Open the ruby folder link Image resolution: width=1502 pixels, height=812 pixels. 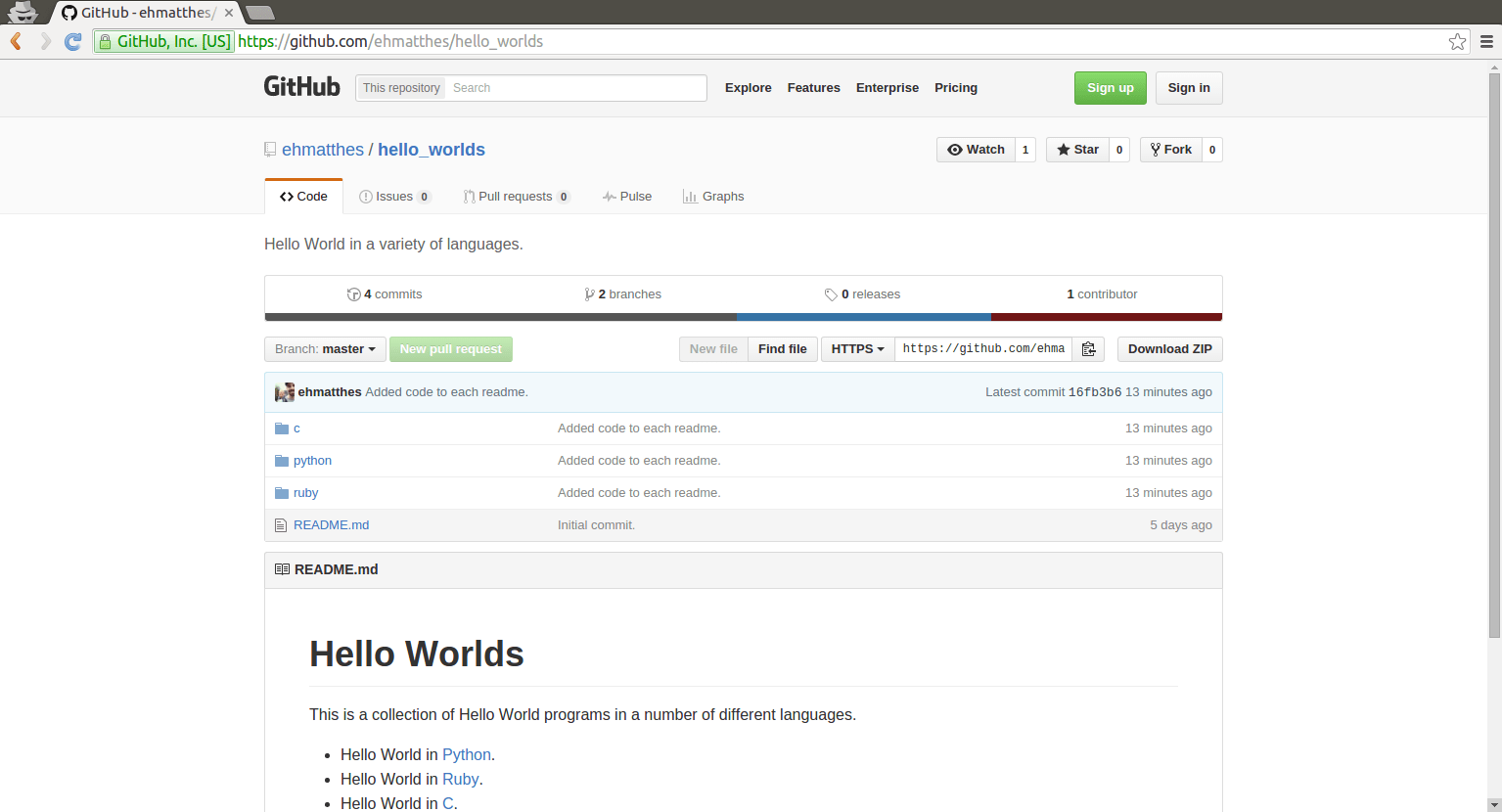[x=305, y=493]
